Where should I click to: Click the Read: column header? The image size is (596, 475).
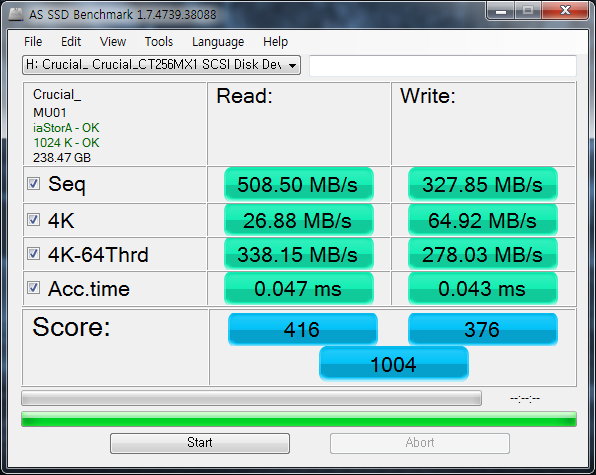(x=244, y=96)
